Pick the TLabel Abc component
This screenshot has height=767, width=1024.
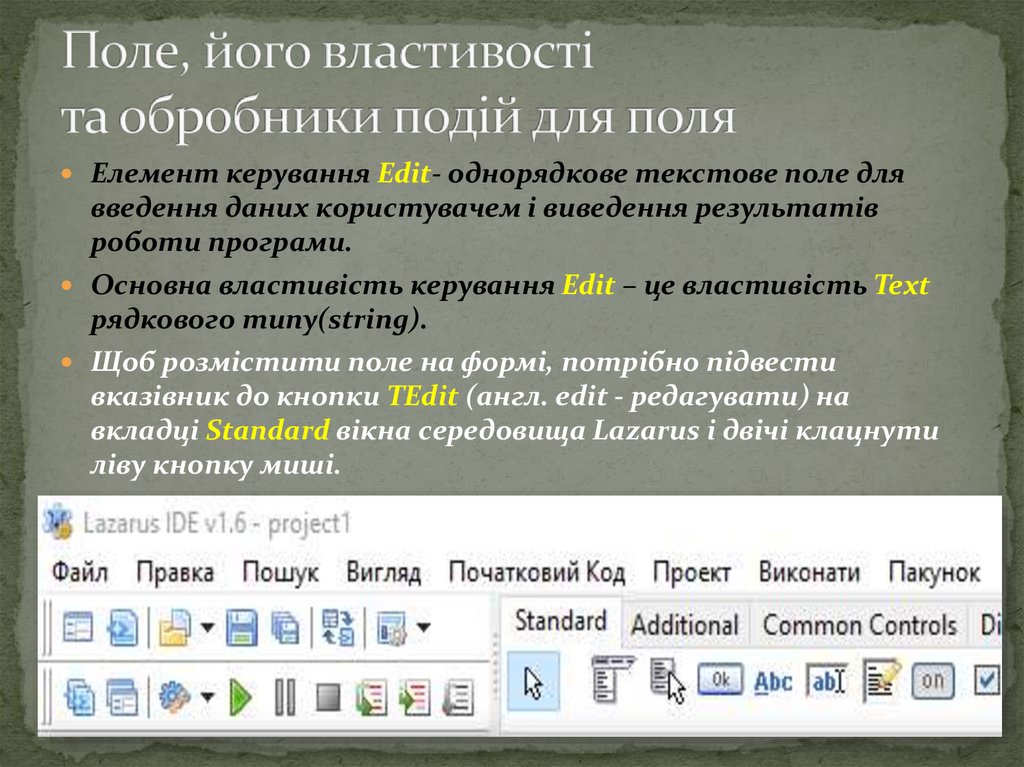(772, 682)
